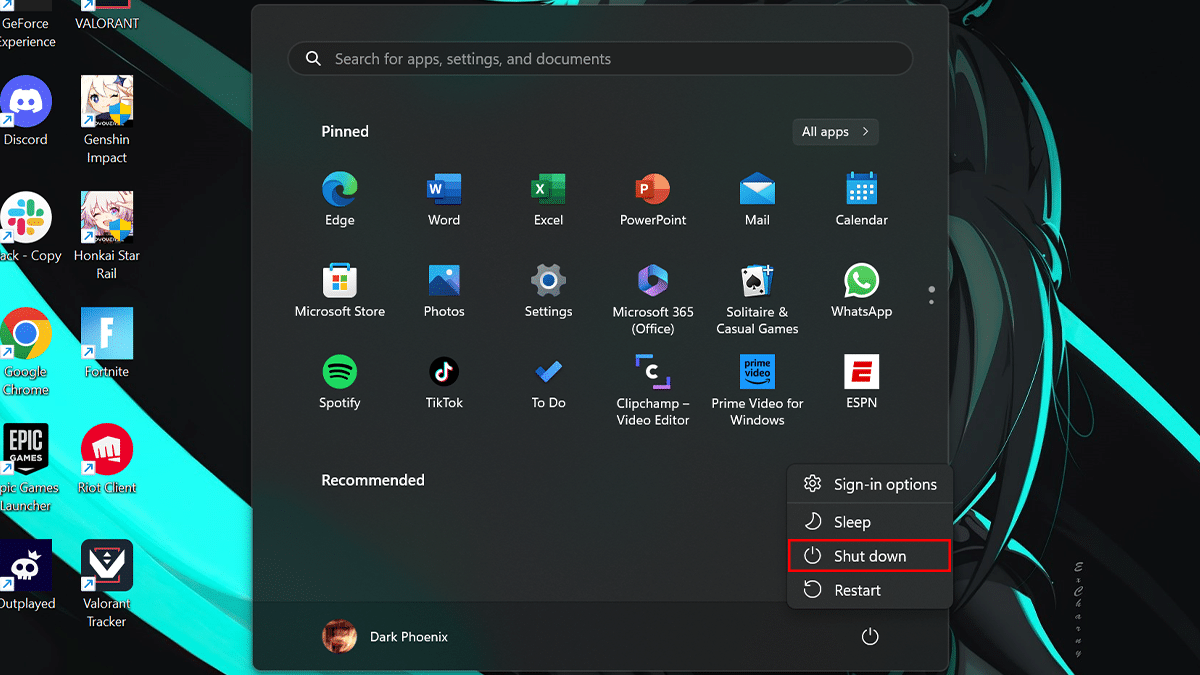
Task: Click the search apps and settings field
Action: coord(600,58)
